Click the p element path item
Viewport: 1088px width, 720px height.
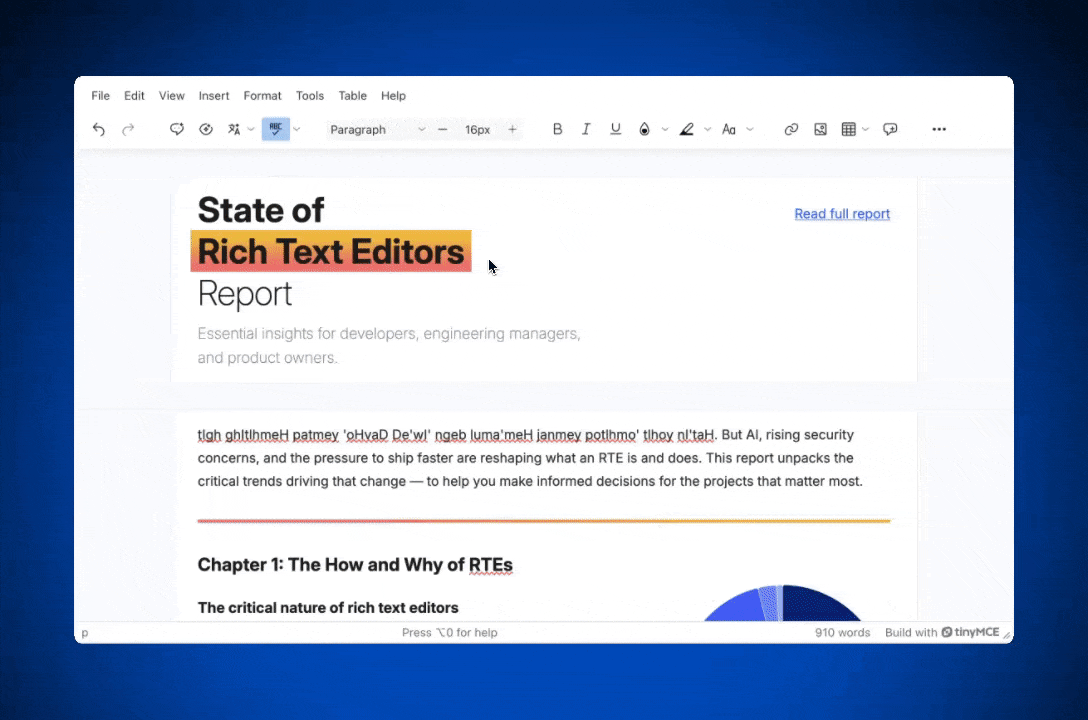[x=85, y=633]
